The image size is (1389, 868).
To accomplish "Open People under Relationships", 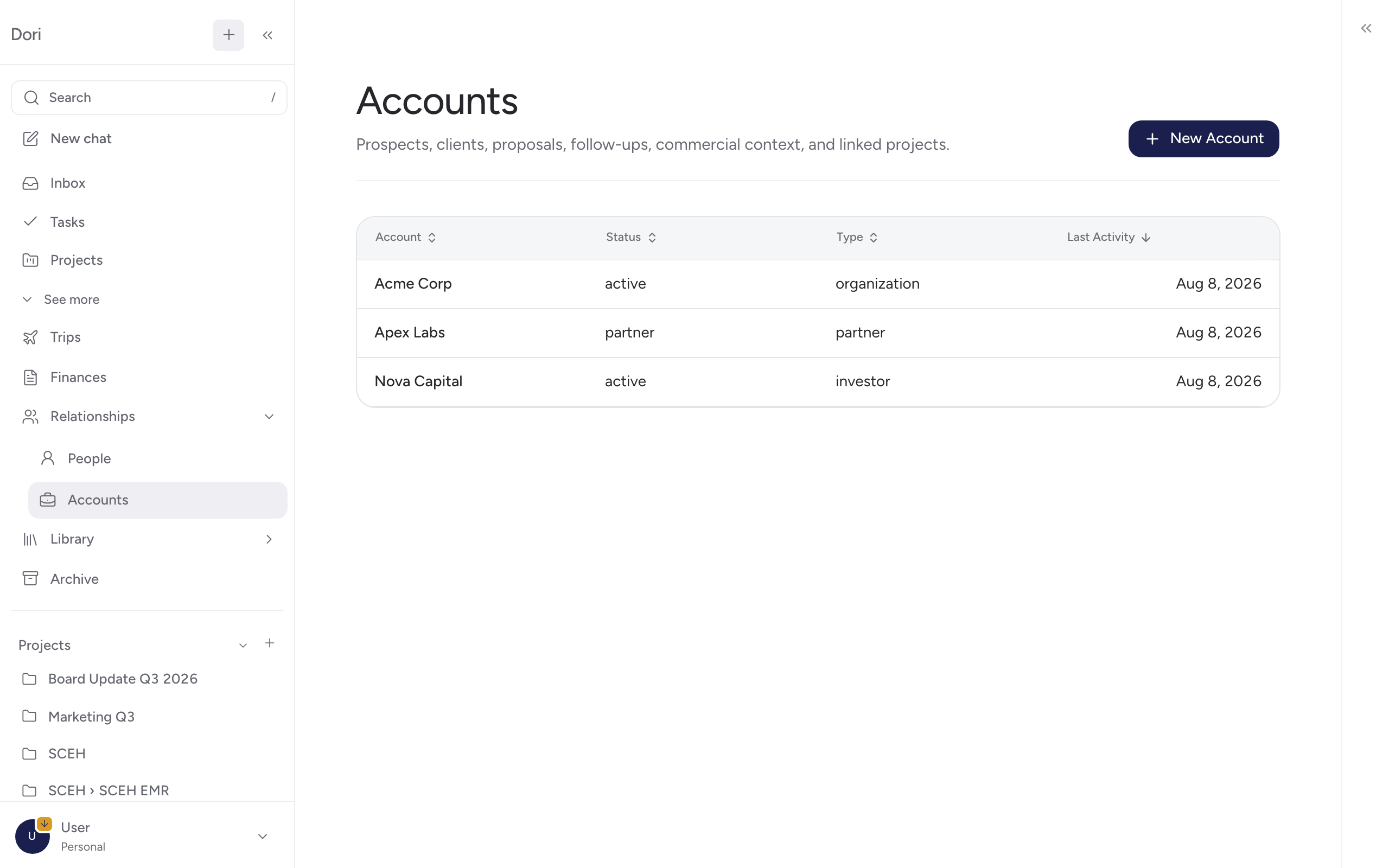I will pos(158,459).
